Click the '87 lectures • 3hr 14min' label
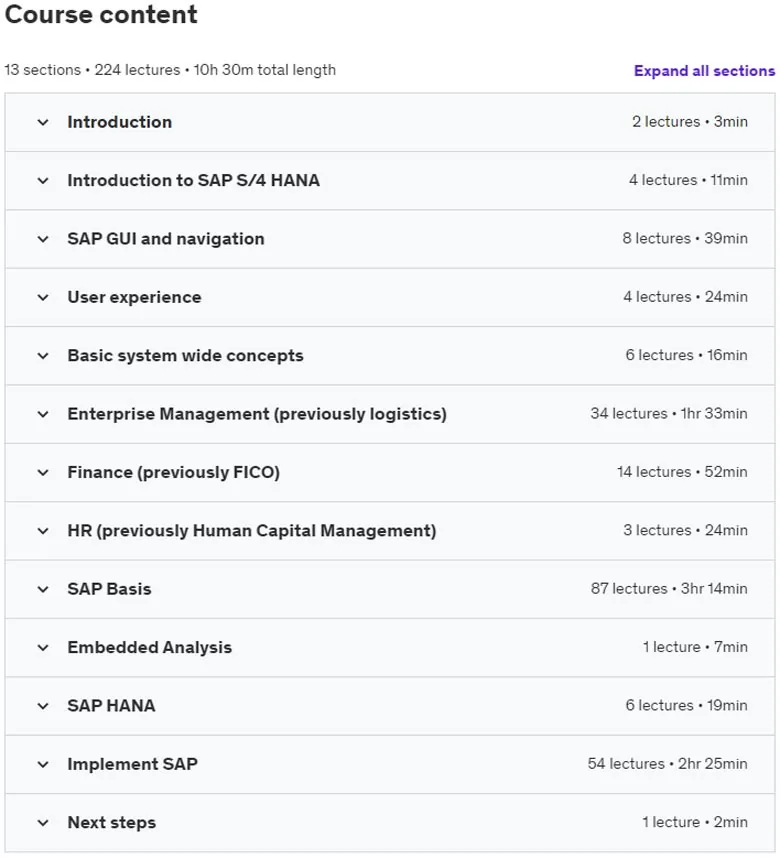Viewport: 780px width, 858px height. click(x=669, y=589)
